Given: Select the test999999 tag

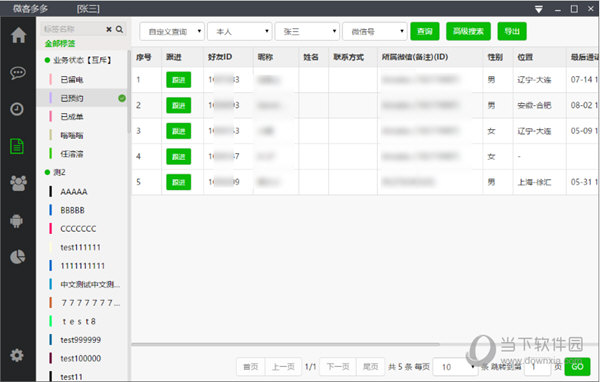Looking at the screenshot, I should 82,340.
